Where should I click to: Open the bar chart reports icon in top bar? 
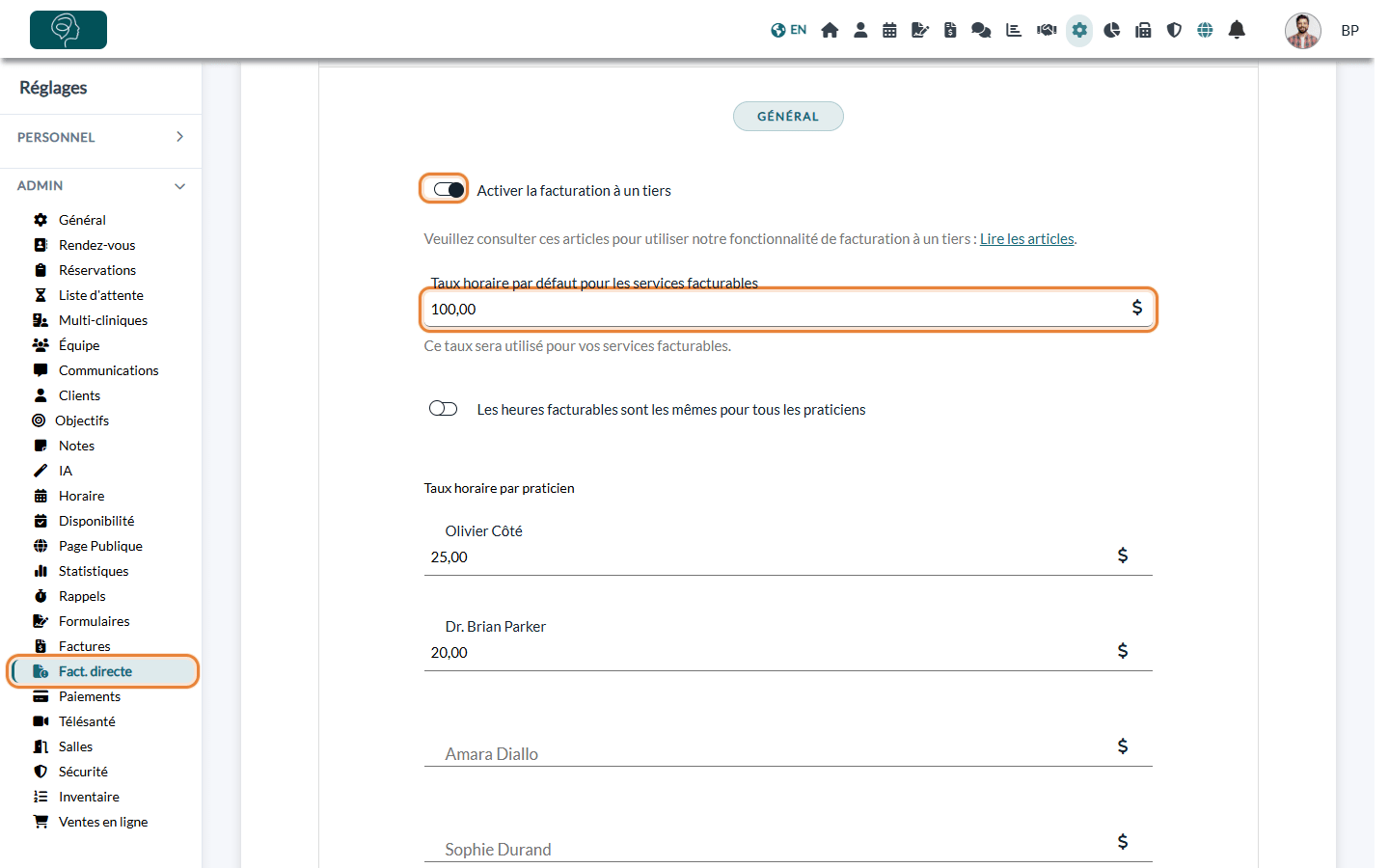pyautogui.click(x=1014, y=30)
